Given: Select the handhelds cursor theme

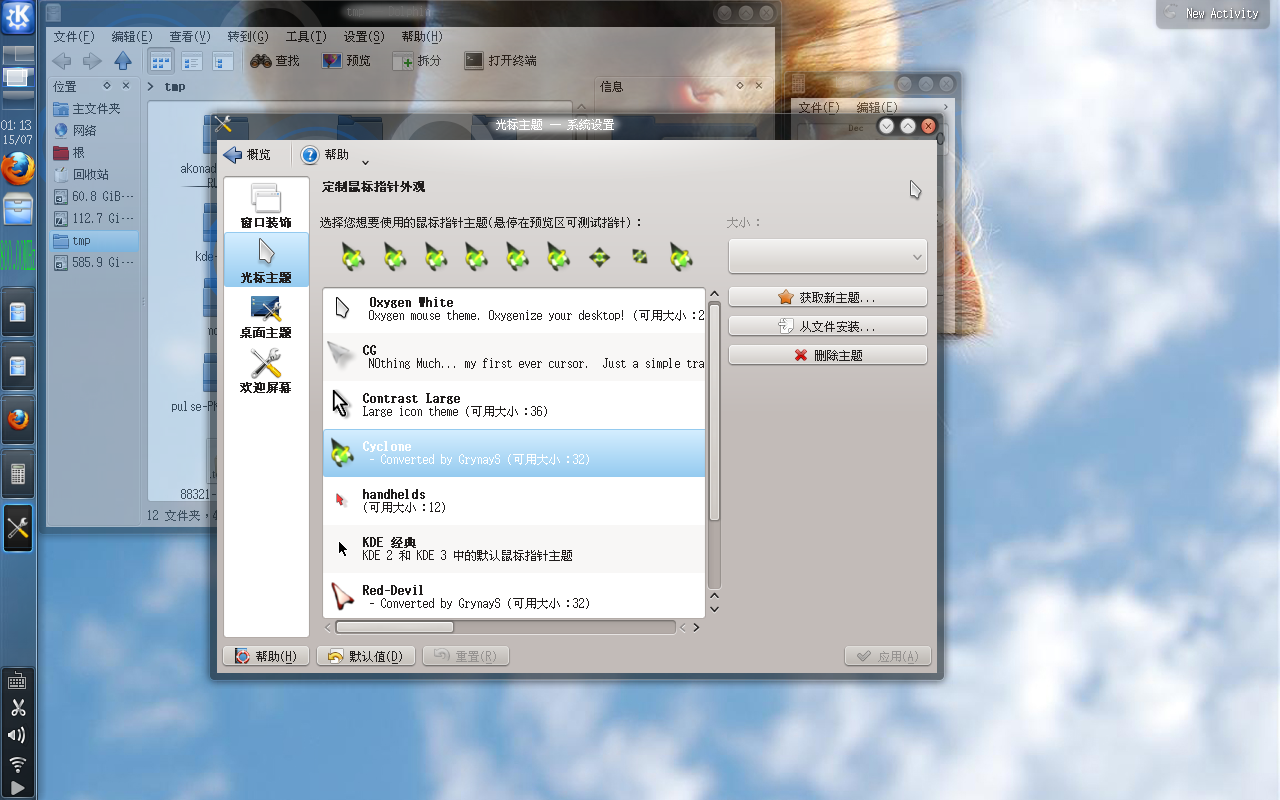Looking at the screenshot, I should [x=514, y=501].
